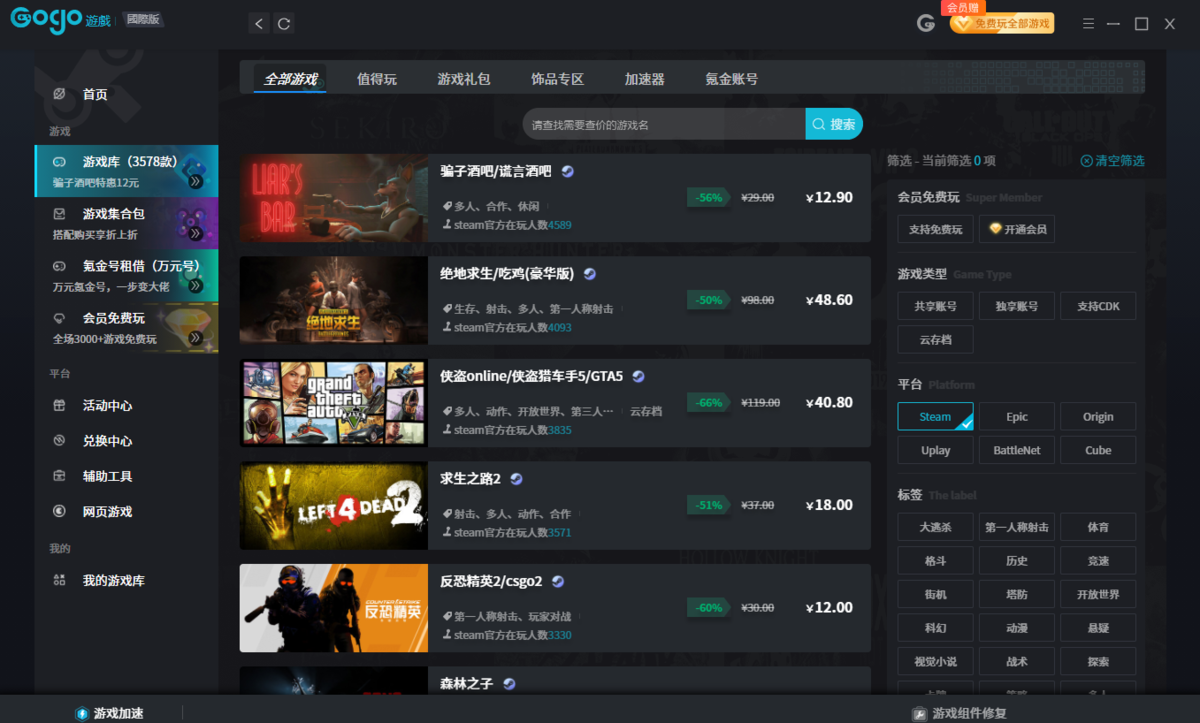Click the 活动中心 icon in sidebar

pyautogui.click(x=59, y=405)
